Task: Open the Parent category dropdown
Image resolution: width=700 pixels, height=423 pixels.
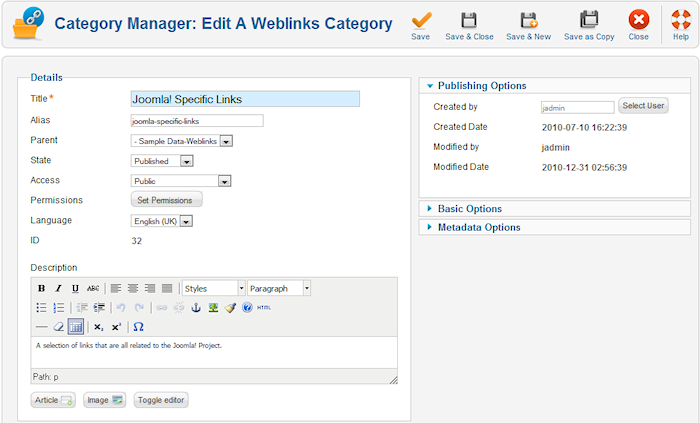Action: (182, 141)
